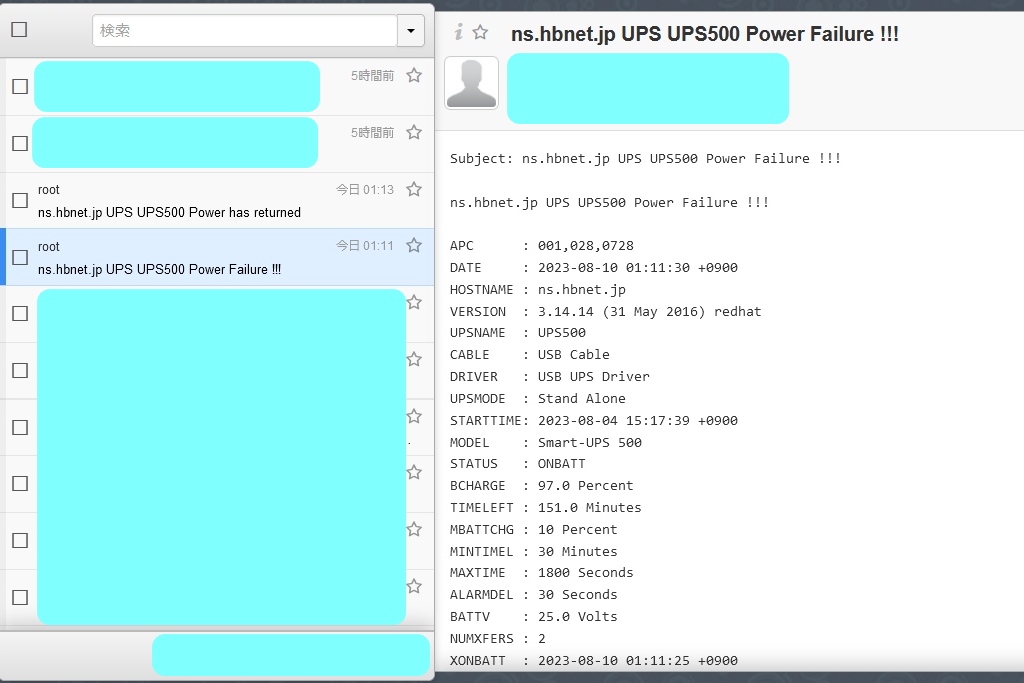Image resolution: width=1024 pixels, height=683 pixels.
Task: Select the first 5時間前 email checkbox
Action: [x=20, y=86]
